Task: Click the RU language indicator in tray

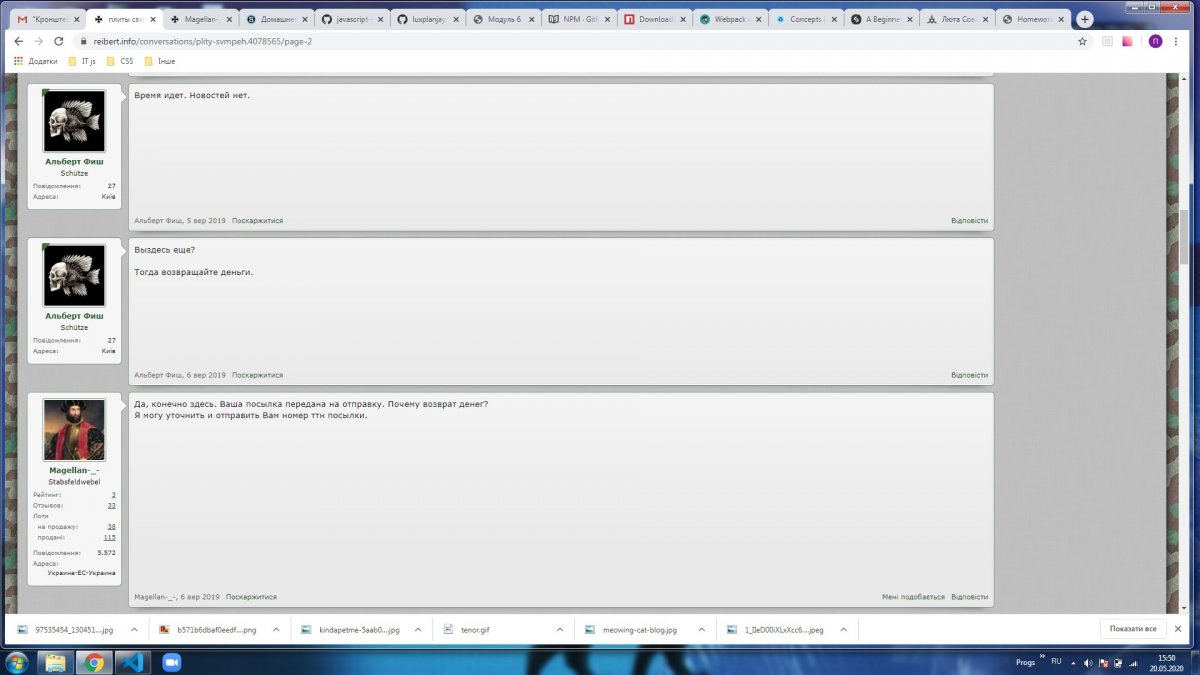Action: click(1056, 661)
